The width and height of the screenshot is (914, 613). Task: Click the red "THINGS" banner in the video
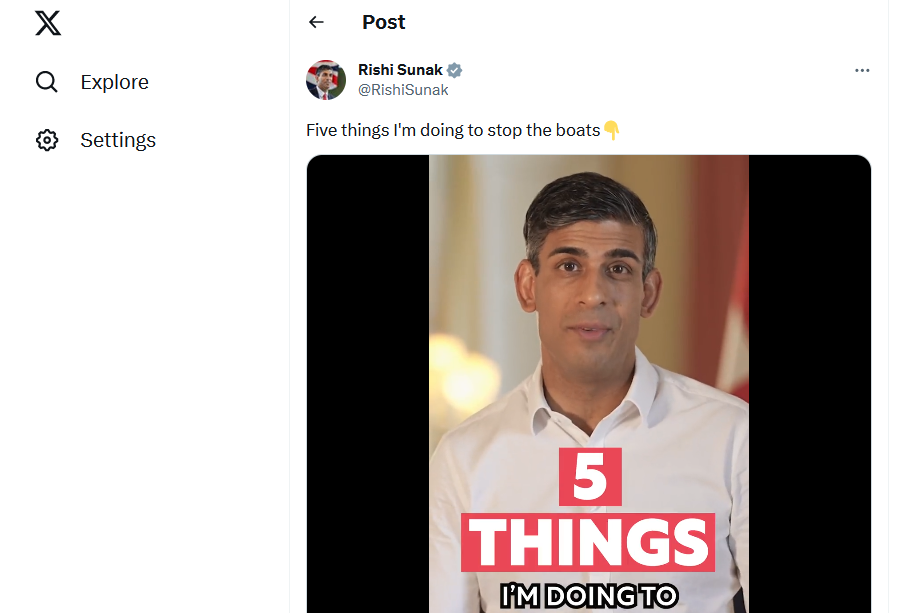[x=588, y=543]
